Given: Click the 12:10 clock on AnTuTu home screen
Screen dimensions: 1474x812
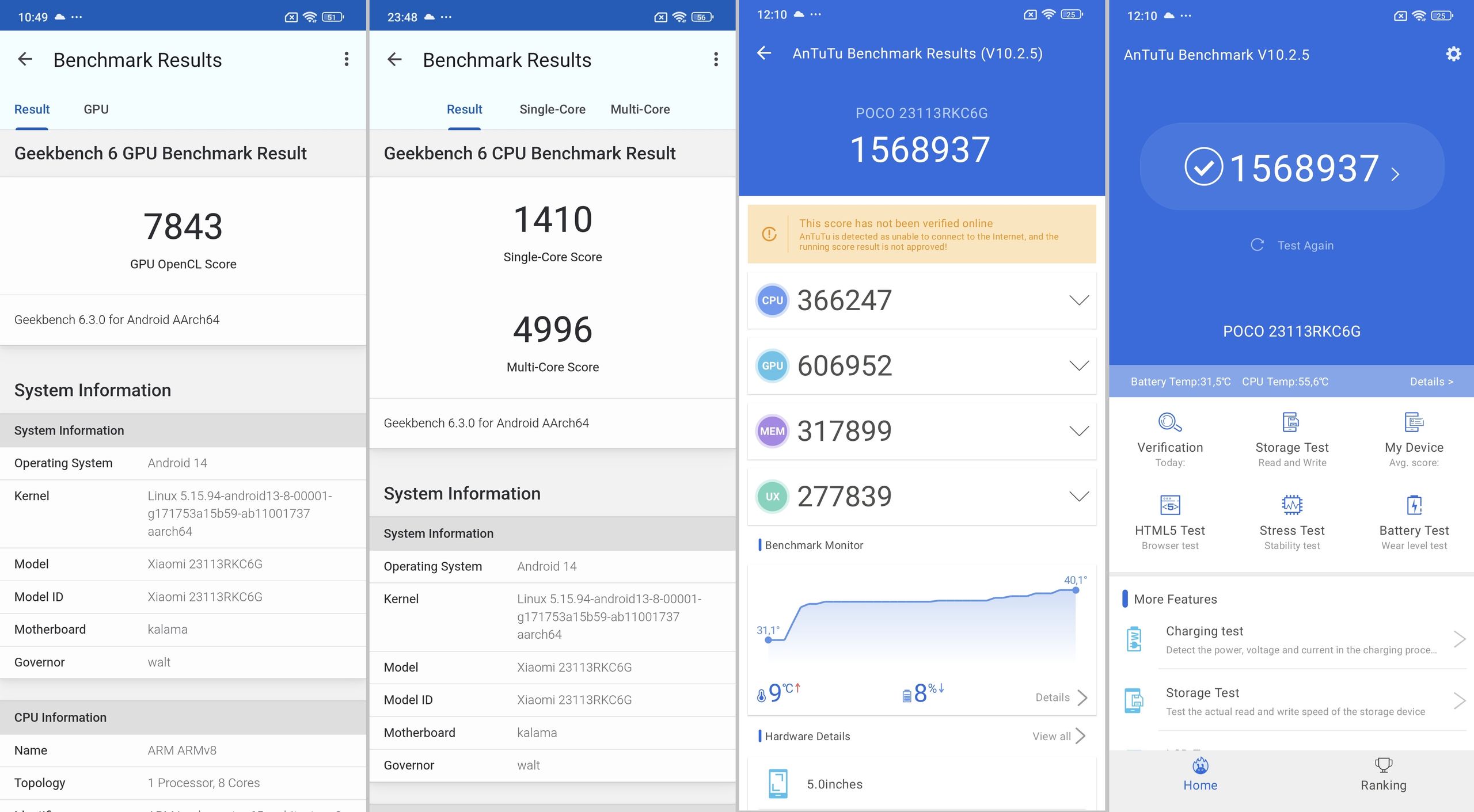Looking at the screenshot, I should pos(1142,16).
